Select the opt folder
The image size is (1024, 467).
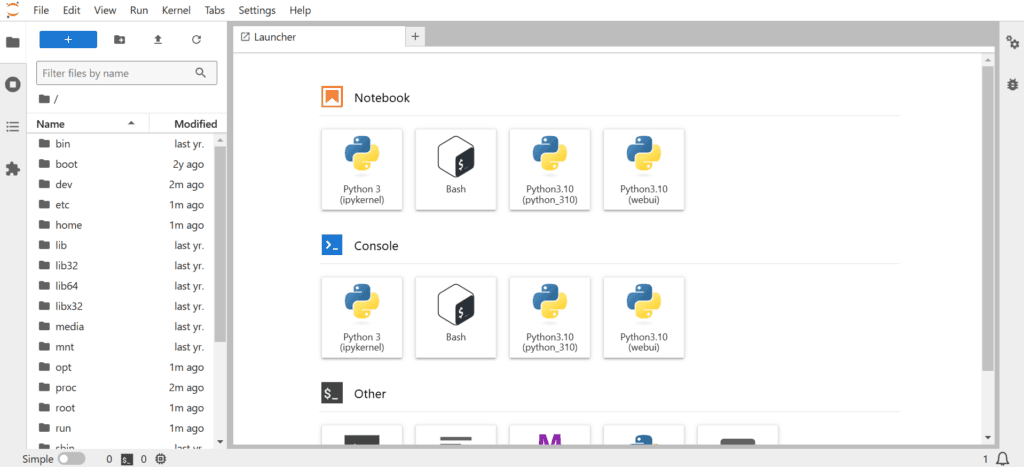coord(121,366)
